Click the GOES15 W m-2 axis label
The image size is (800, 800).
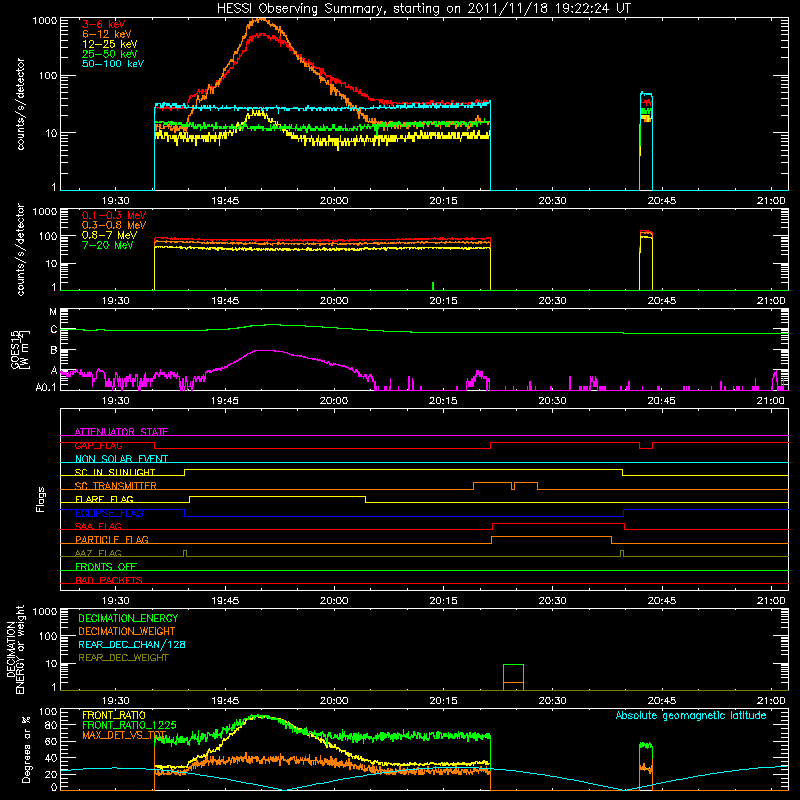point(20,349)
